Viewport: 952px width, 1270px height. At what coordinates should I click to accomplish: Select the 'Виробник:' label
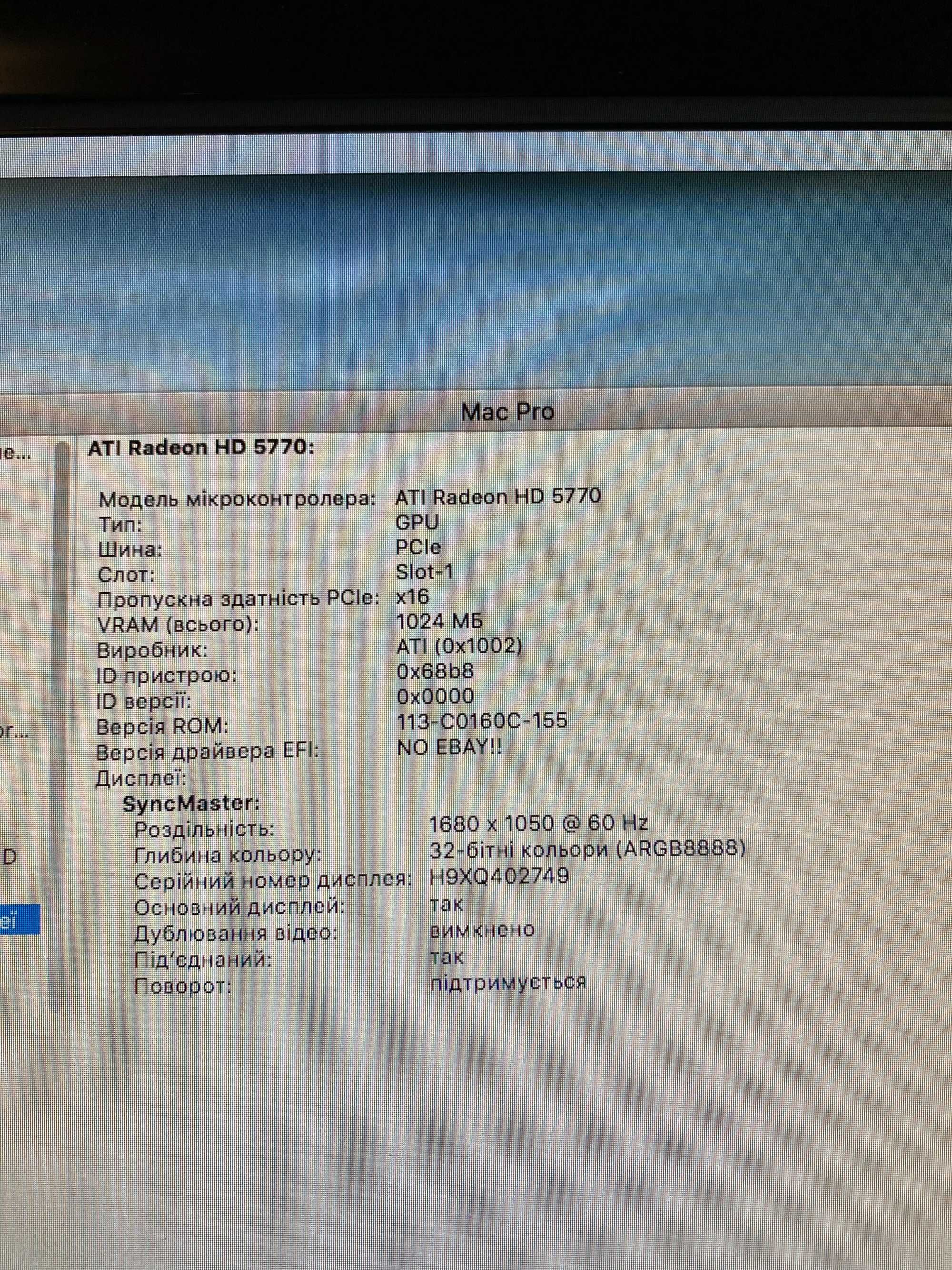pyautogui.click(x=152, y=650)
